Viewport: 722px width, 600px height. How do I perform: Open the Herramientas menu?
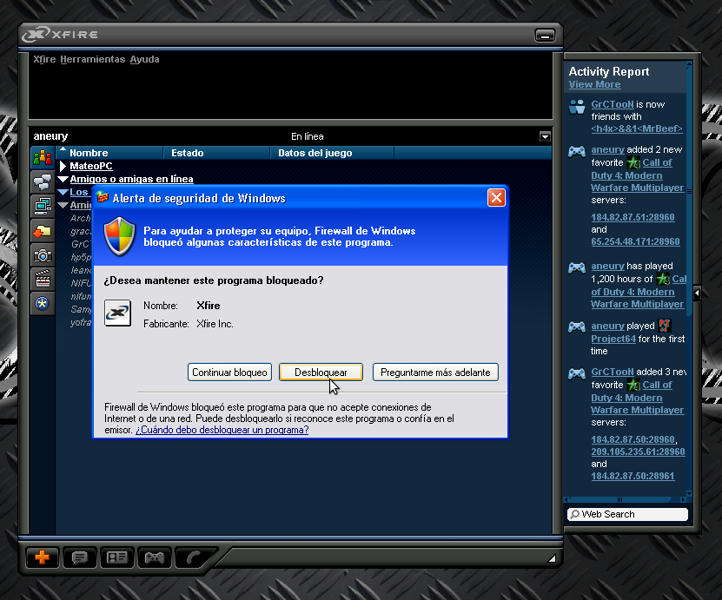tap(93, 59)
